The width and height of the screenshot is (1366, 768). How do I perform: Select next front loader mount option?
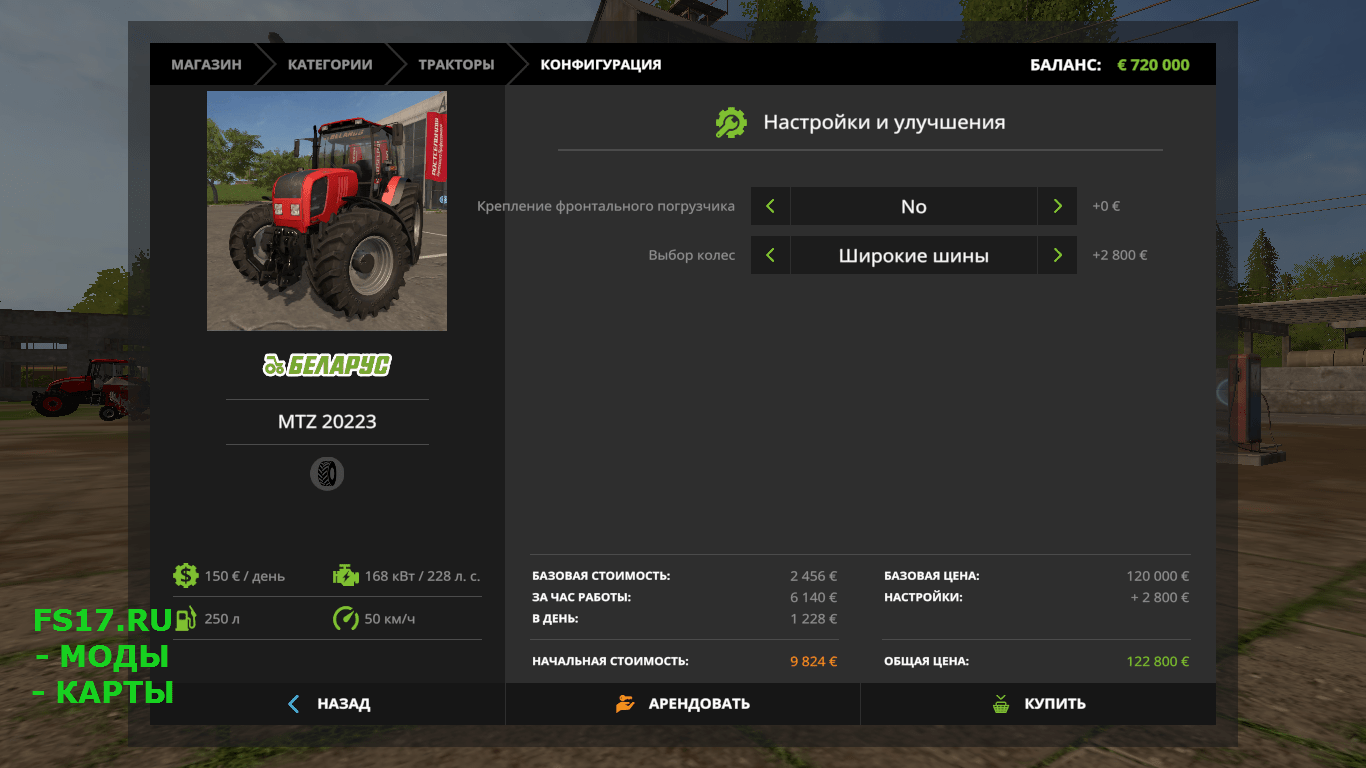1057,206
